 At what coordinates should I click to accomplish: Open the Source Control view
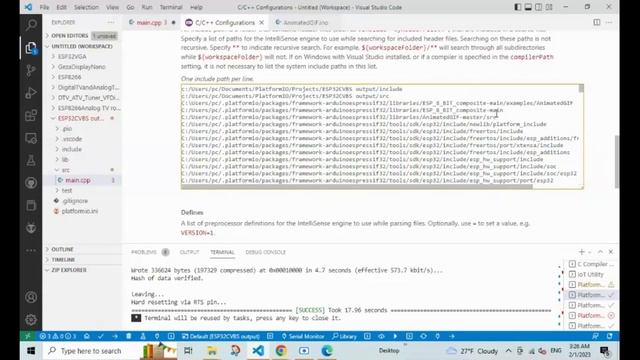pyautogui.click(x=31, y=70)
